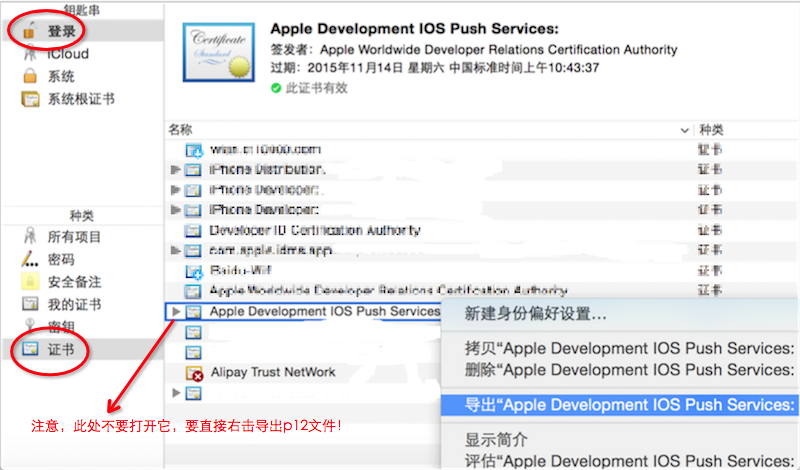800x470 pixels.
Task: Show the 密码 category label
Action: point(61,259)
